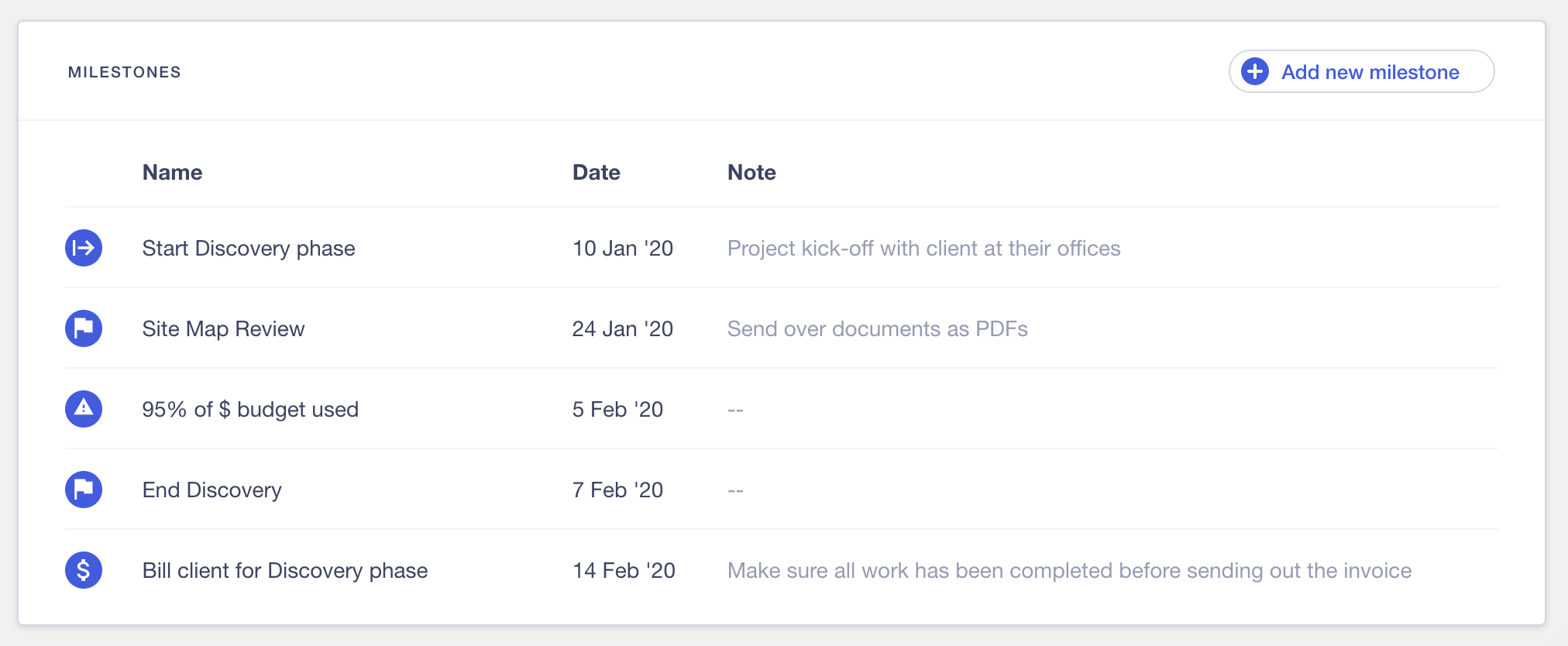Click the flag icon next to End Discovery
This screenshot has height=646, width=1568.
(84, 490)
